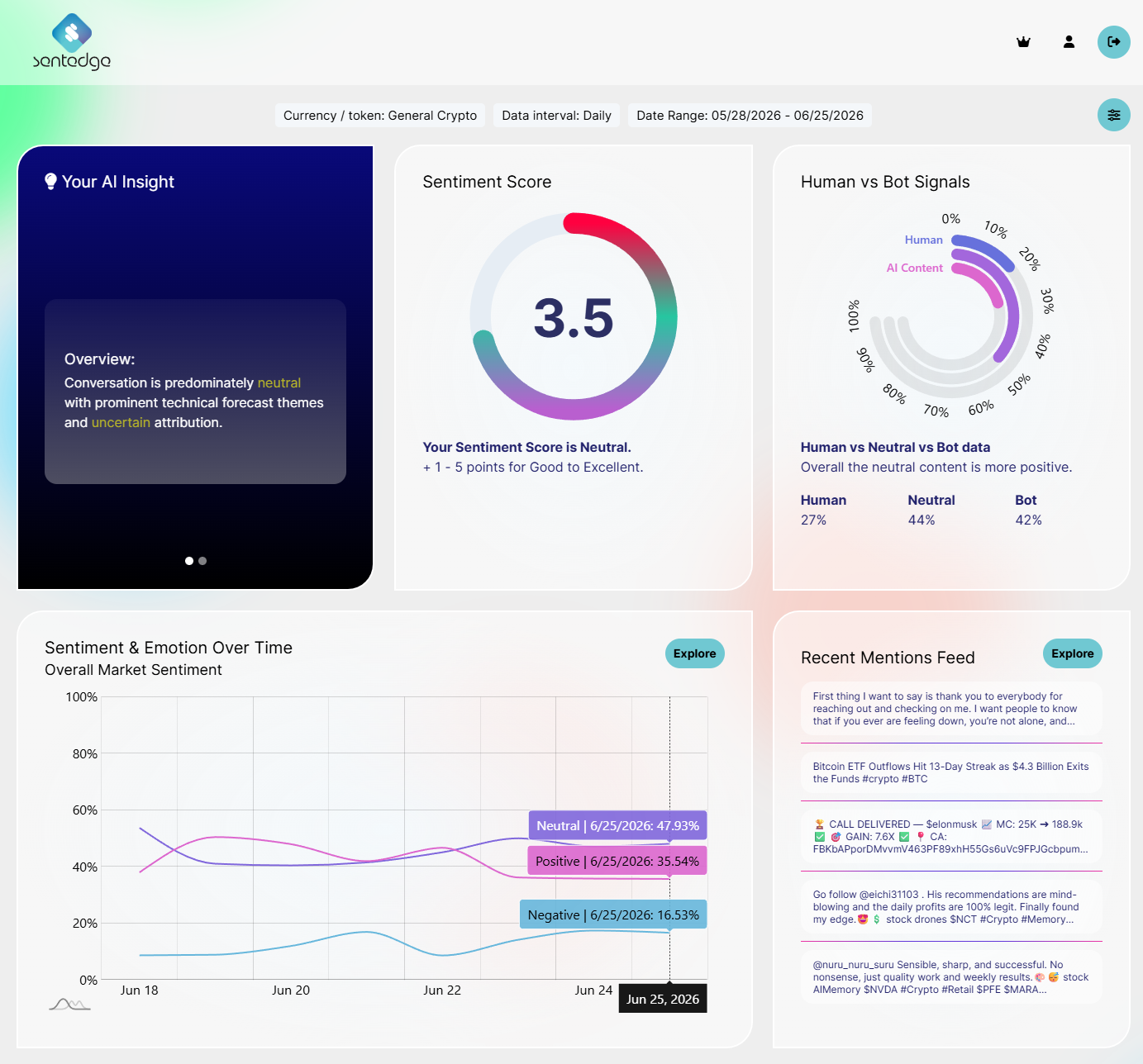1143x1064 pixels.
Task: Open the filter sliders settings button
Action: pyautogui.click(x=1113, y=115)
